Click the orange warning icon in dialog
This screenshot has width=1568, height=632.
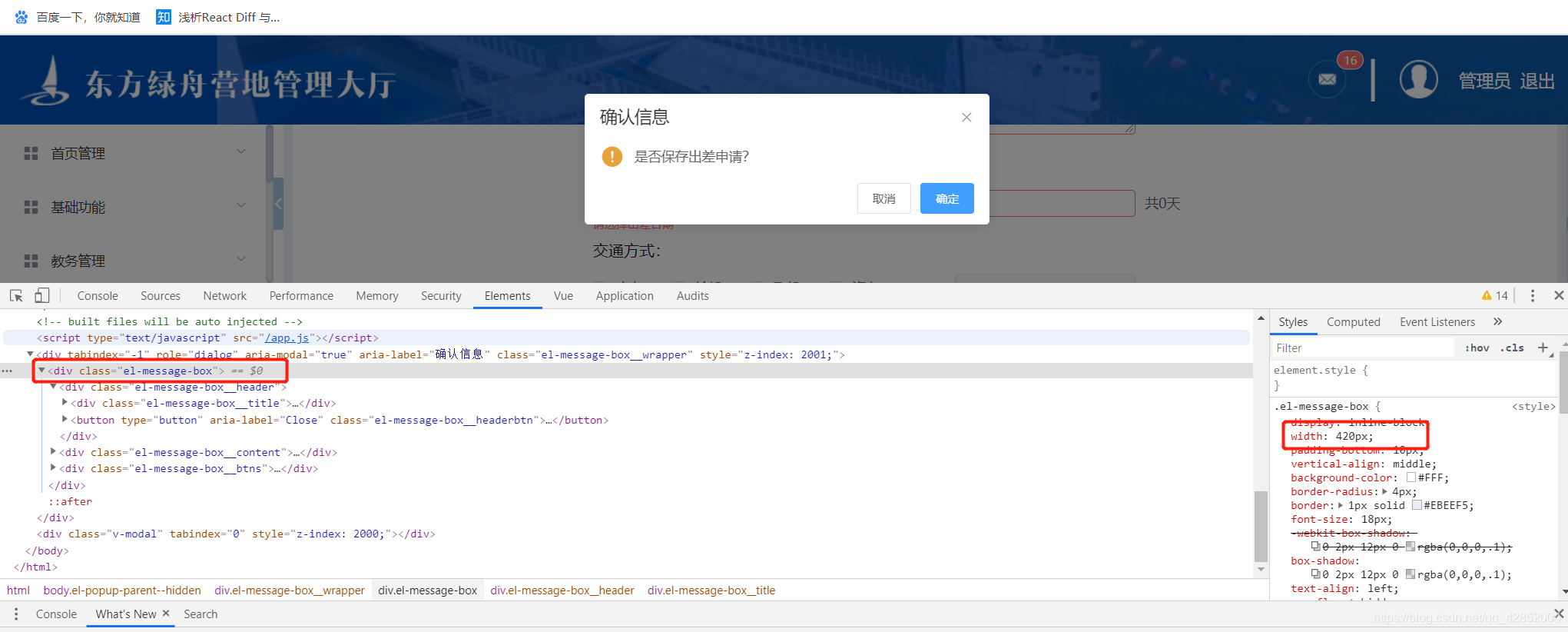coord(612,157)
